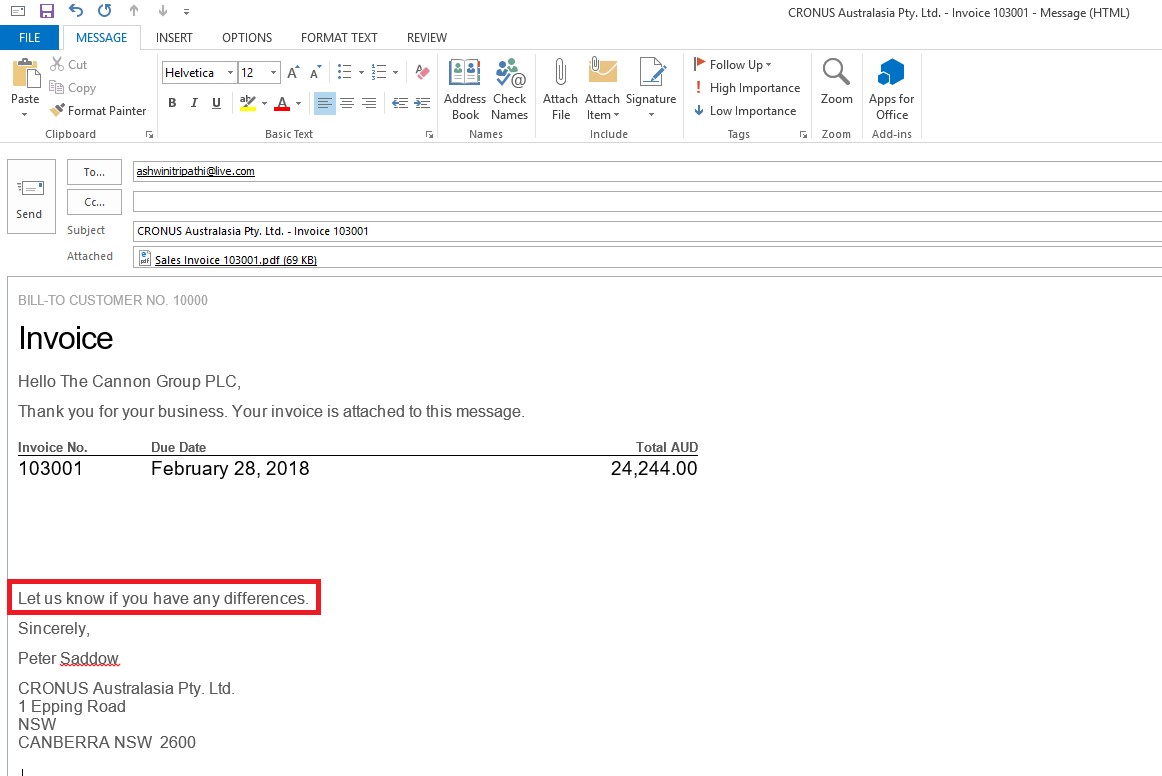Toggle High Importance flag
1162x776 pixels.
tap(746, 88)
